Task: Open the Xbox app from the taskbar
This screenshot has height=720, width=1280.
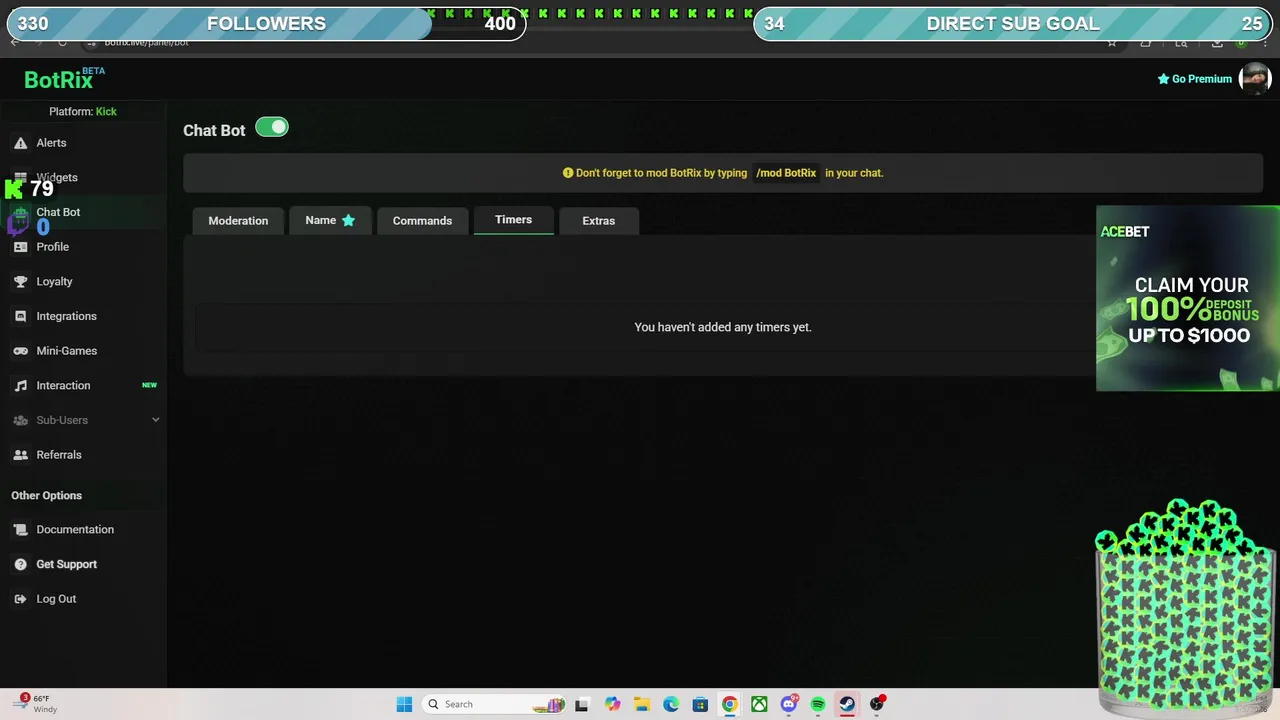Action: tap(759, 704)
